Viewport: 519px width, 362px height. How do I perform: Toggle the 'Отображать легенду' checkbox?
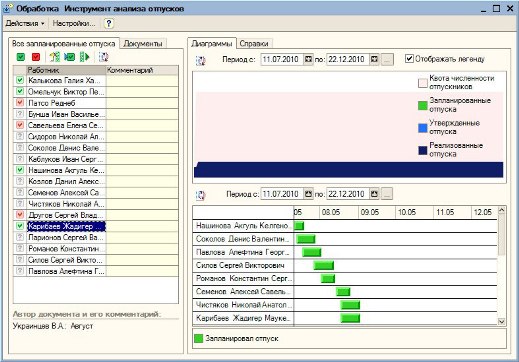[x=409, y=59]
